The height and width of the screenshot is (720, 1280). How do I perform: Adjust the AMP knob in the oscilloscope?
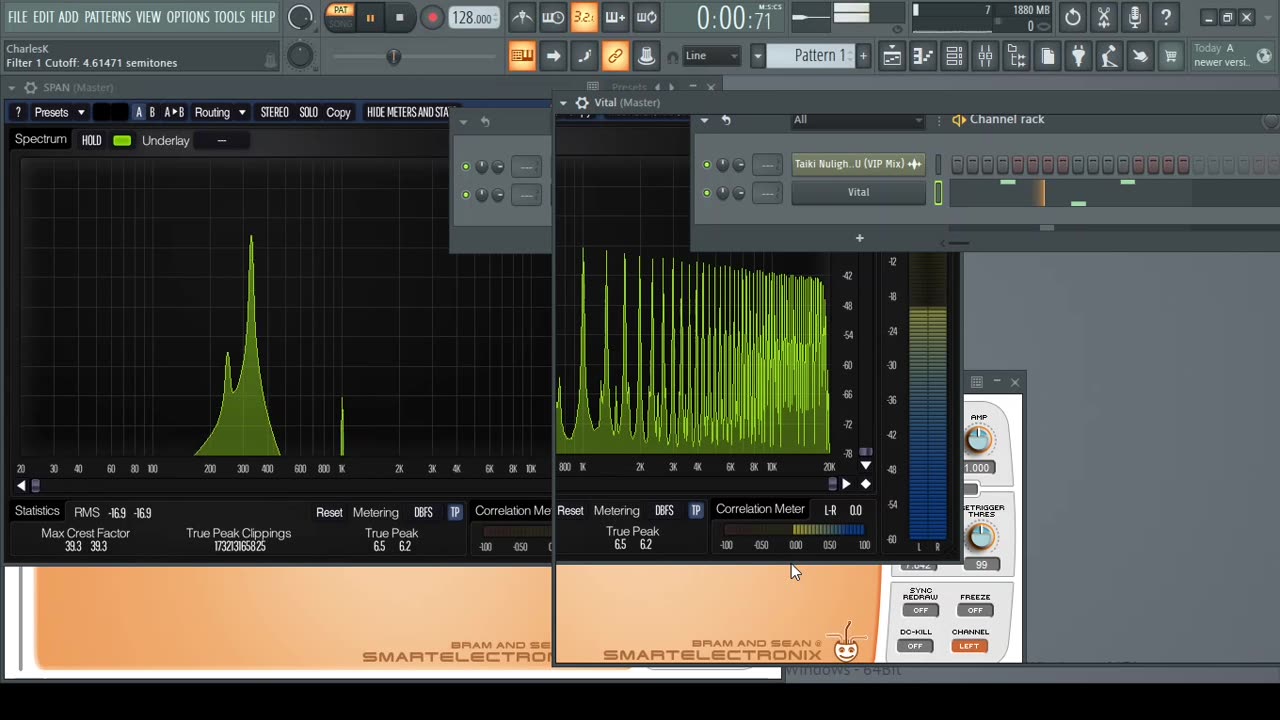pos(979,440)
